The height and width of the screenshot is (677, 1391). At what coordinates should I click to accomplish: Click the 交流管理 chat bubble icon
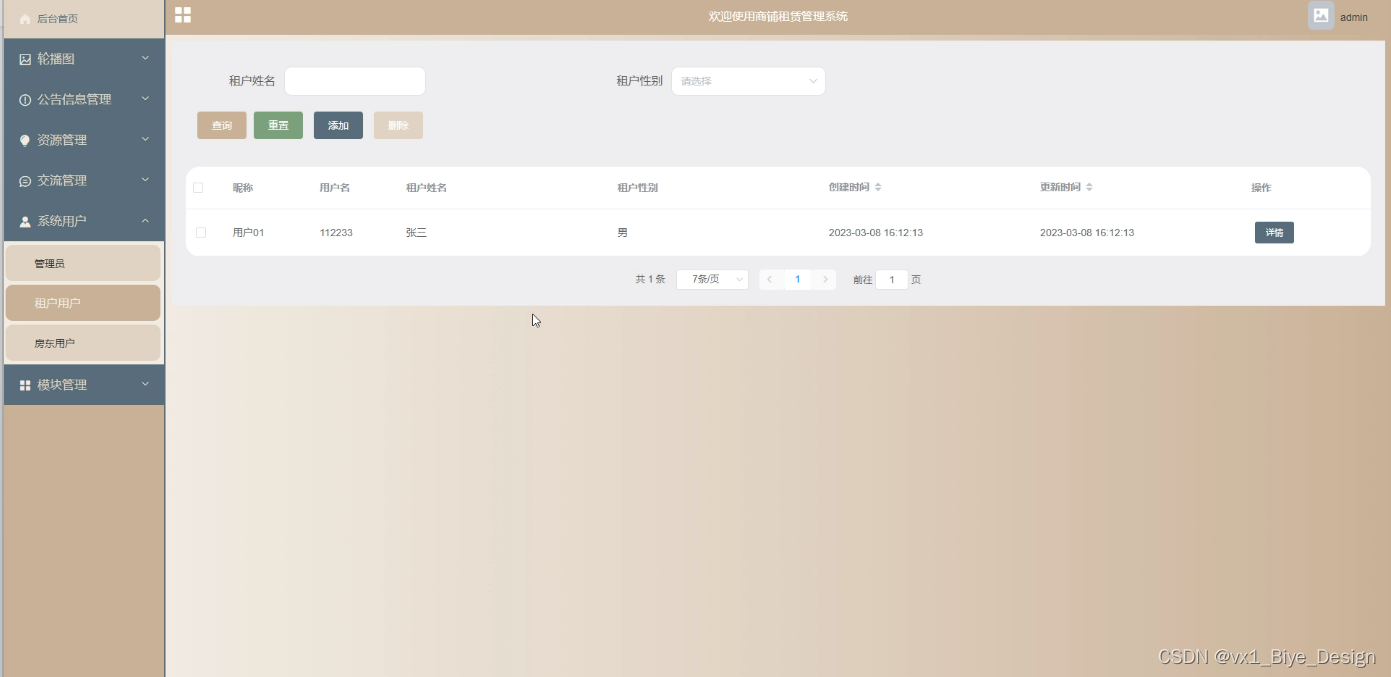click(x=25, y=181)
